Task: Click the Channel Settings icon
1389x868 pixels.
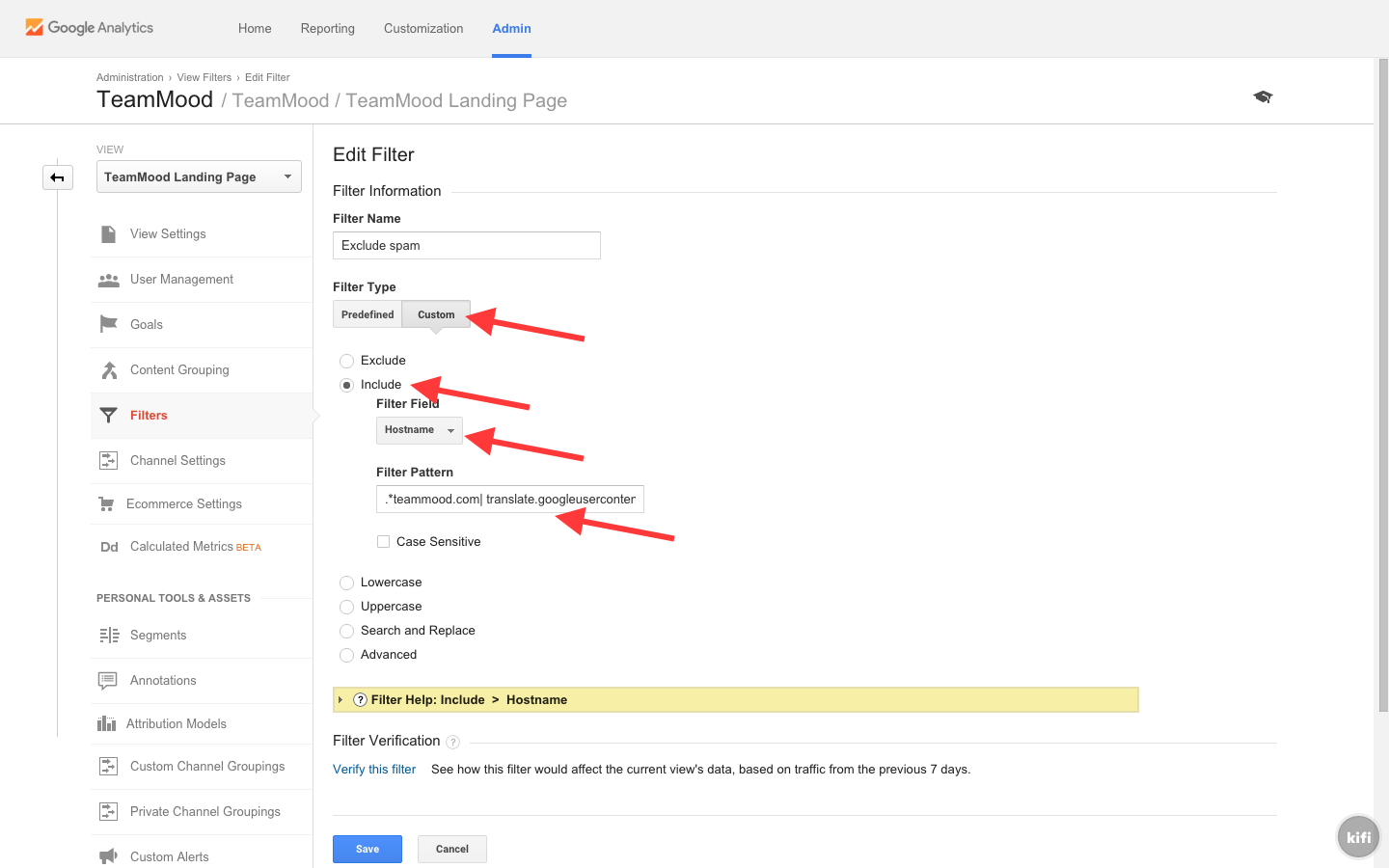Action: [109, 461]
